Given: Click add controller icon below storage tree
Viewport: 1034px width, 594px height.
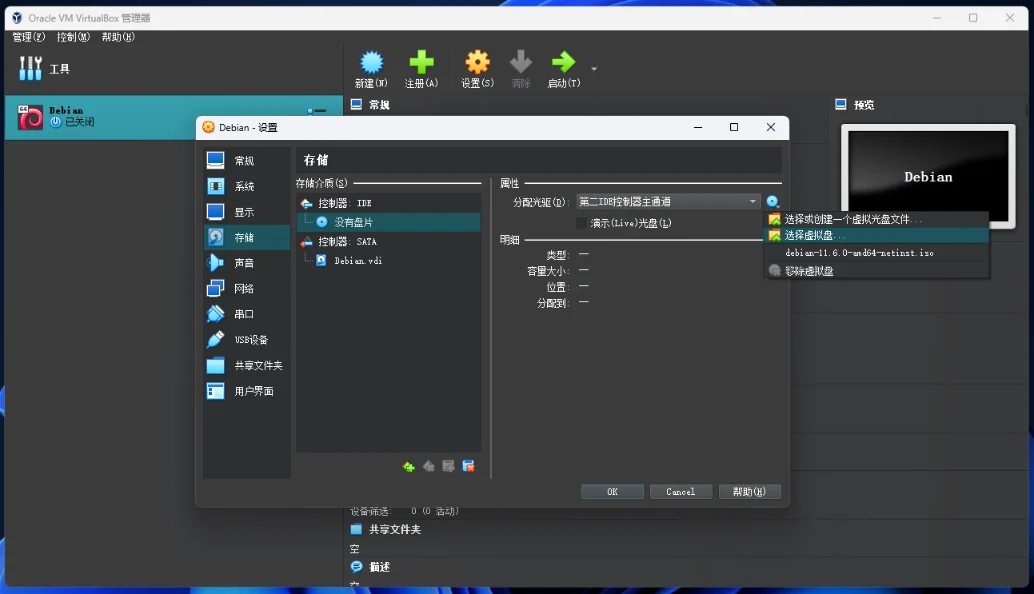Looking at the screenshot, I should (x=409, y=467).
